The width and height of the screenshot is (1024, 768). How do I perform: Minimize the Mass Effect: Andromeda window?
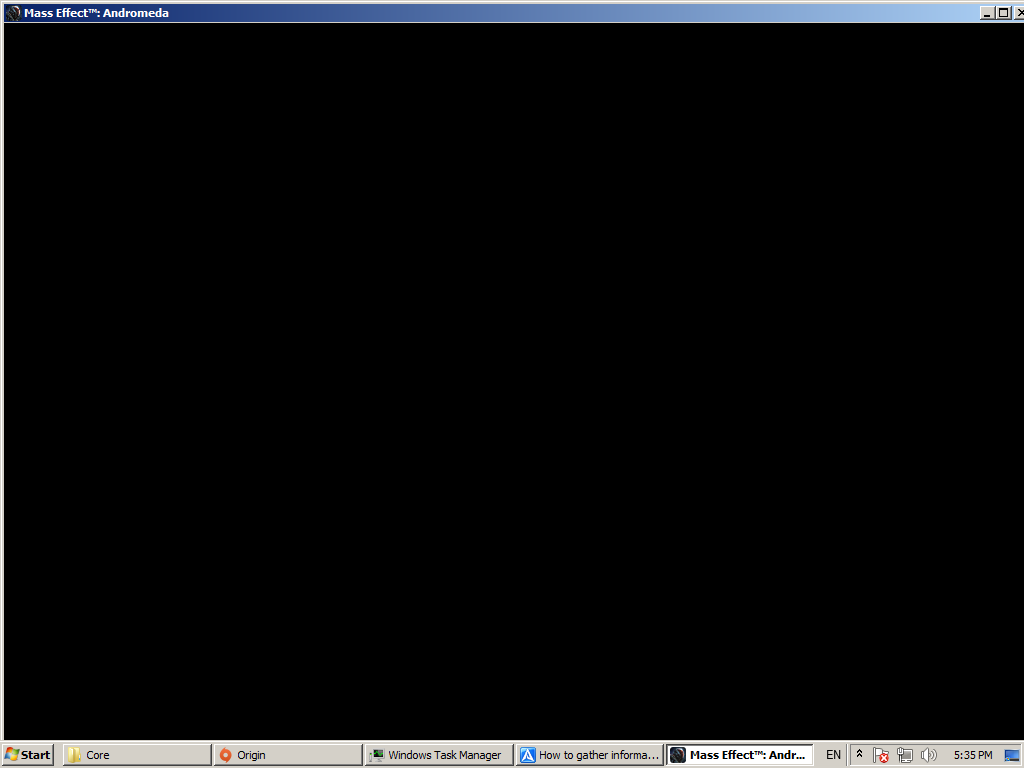(x=987, y=12)
